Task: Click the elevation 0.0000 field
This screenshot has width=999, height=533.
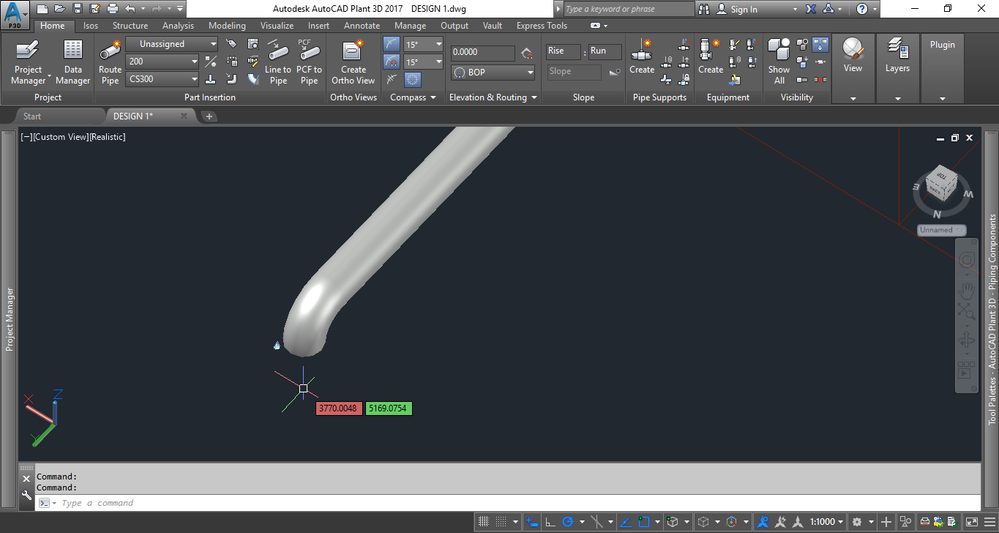Action: click(483, 52)
